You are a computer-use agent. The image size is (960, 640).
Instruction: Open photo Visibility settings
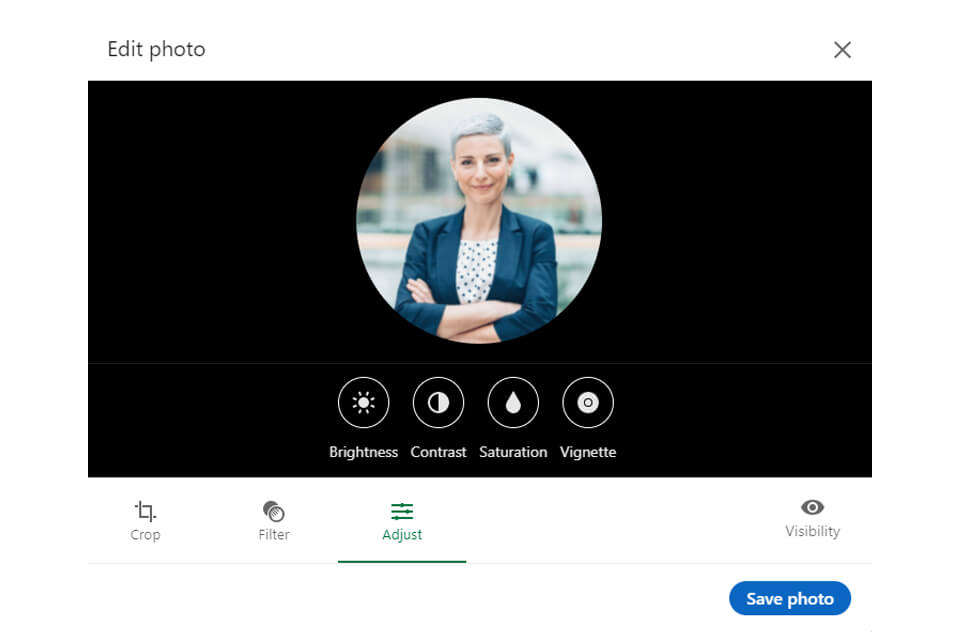[x=812, y=518]
